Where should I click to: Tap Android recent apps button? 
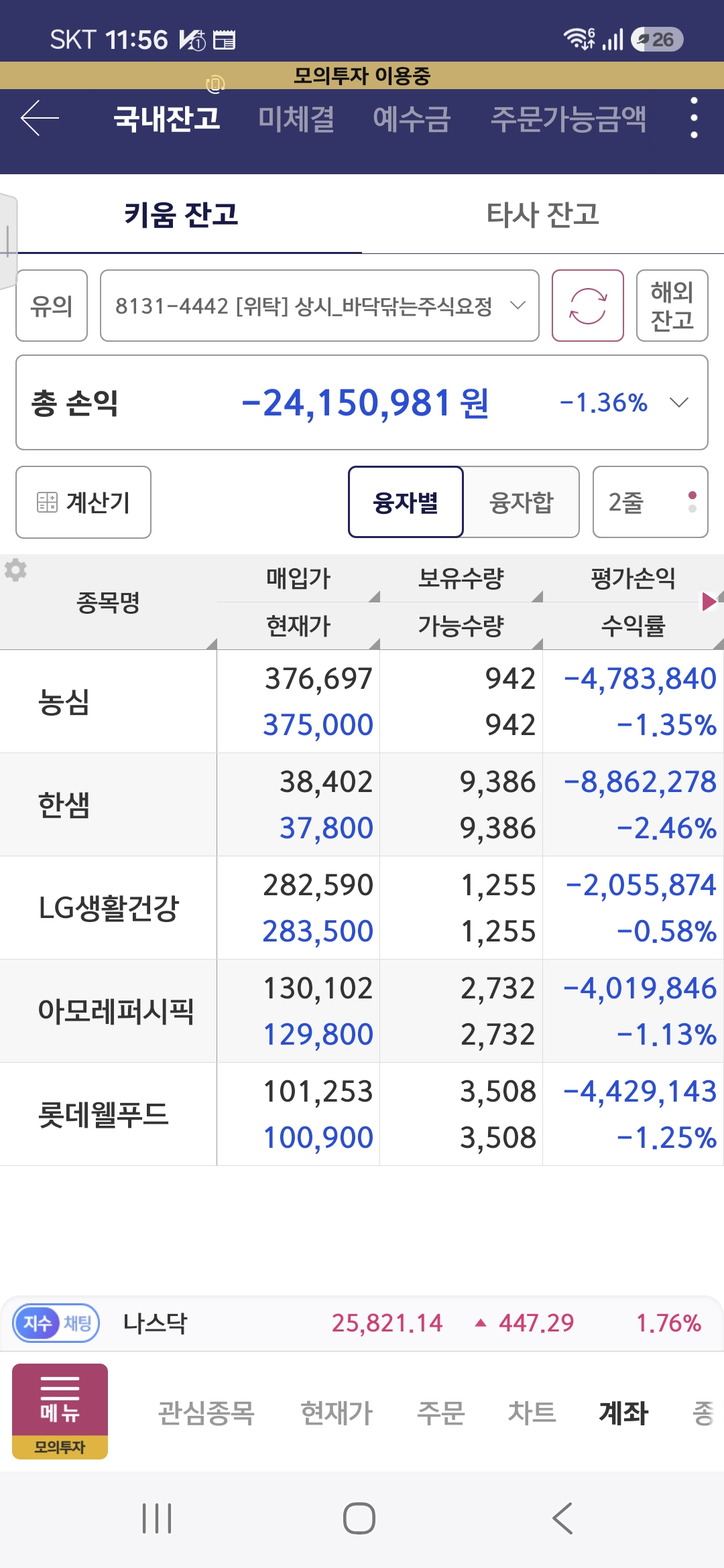(x=158, y=1518)
